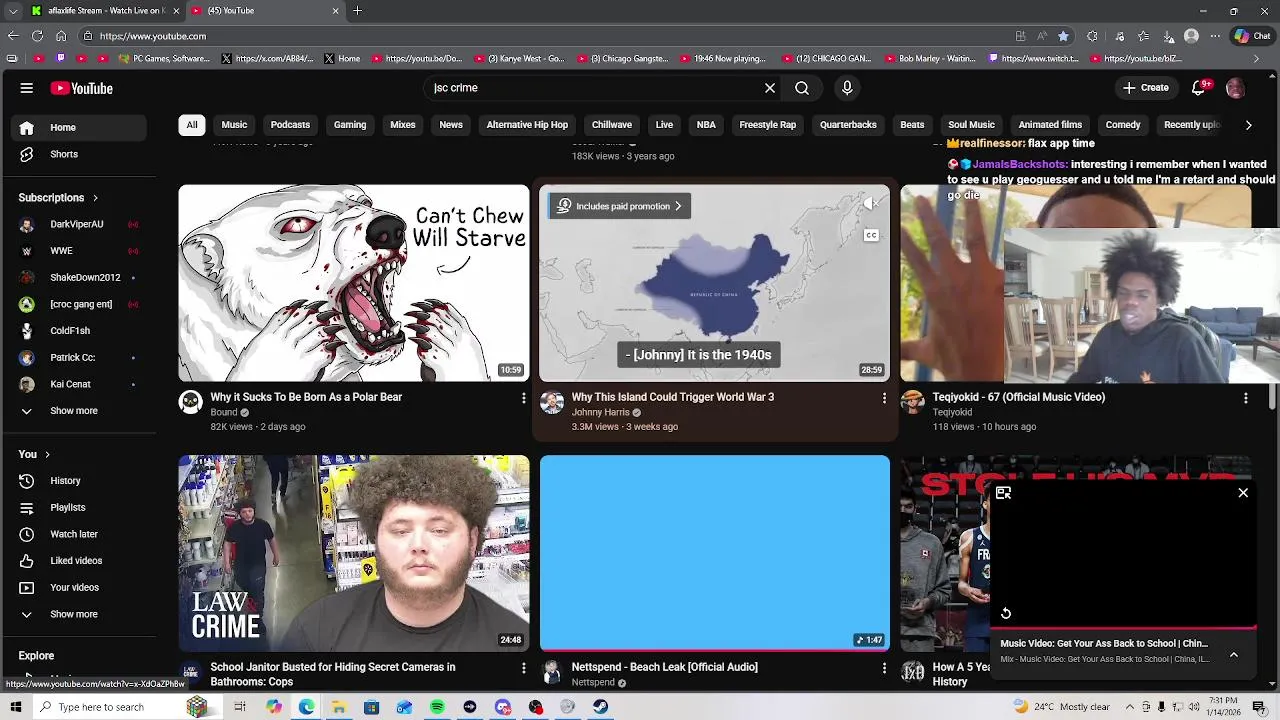Expand the miniplayer to full watch page
Image resolution: width=1280 pixels, height=720 pixels.
[1003, 493]
